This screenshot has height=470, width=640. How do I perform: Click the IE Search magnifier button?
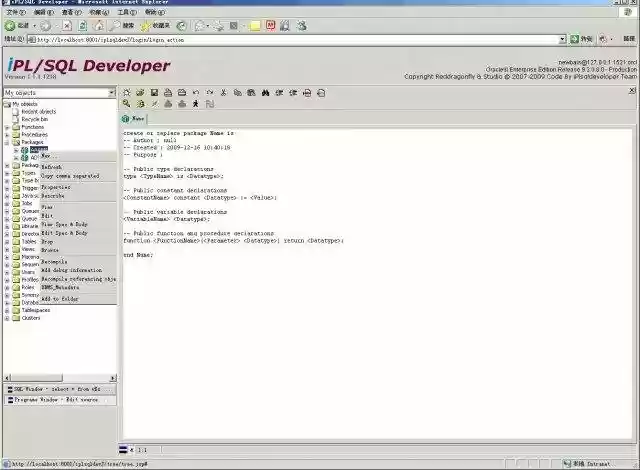point(122,26)
